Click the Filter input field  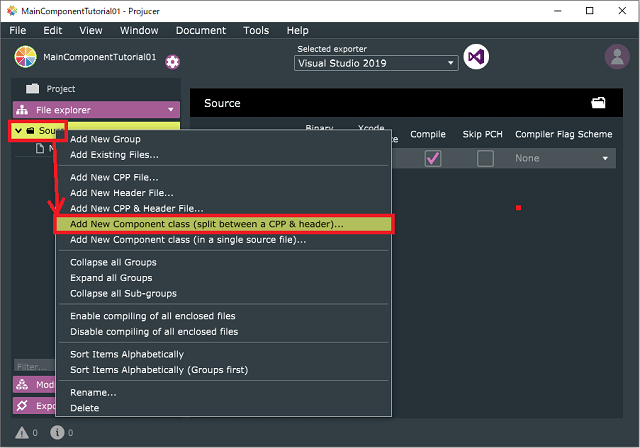[x=34, y=366]
